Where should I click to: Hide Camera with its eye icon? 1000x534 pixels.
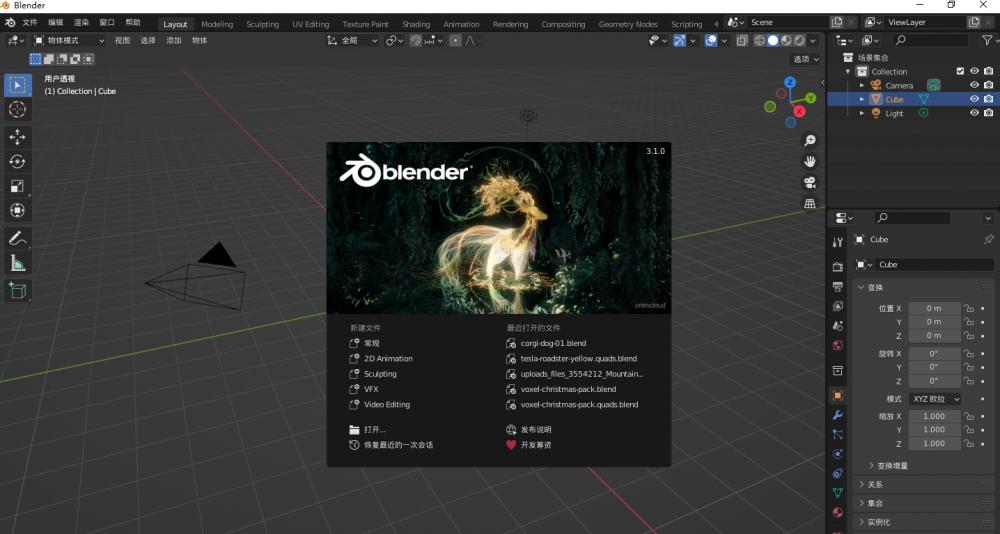[x=974, y=85]
